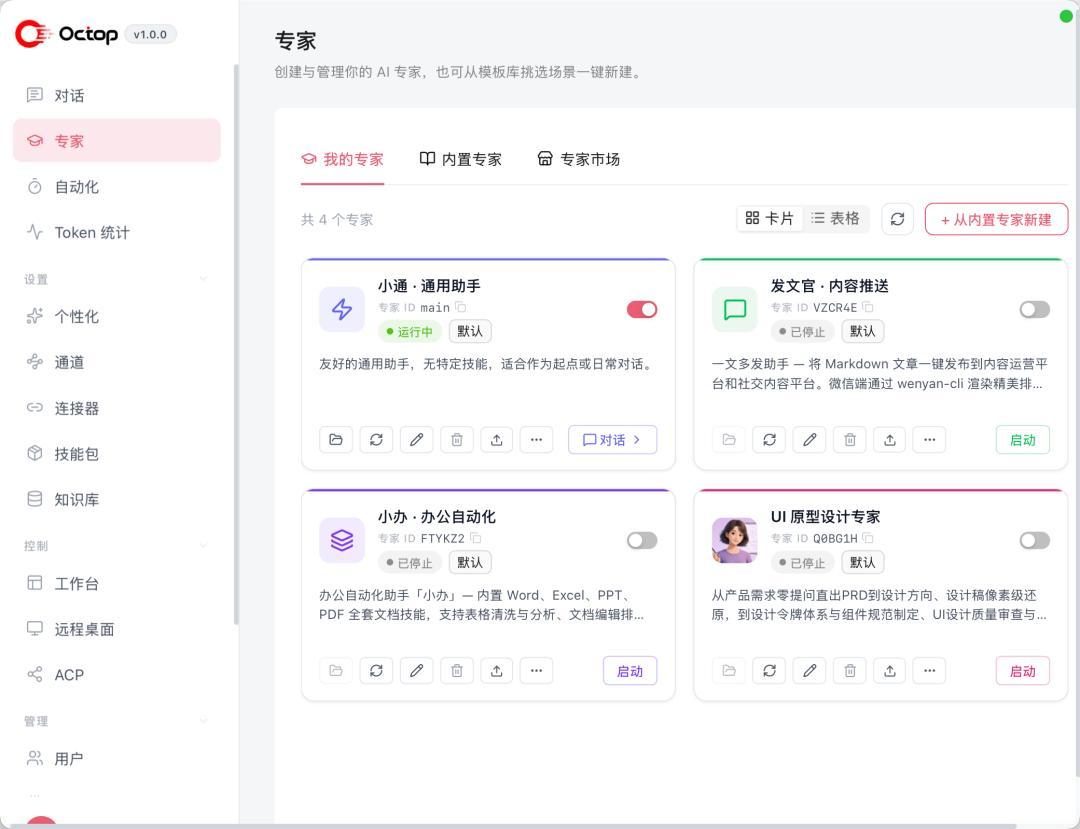Image resolution: width=1080 pixels, height=829 pixels.
Task: Open folder for 发文官·内容推送 card
Action: pyautogui.click(x=729, y=439)
